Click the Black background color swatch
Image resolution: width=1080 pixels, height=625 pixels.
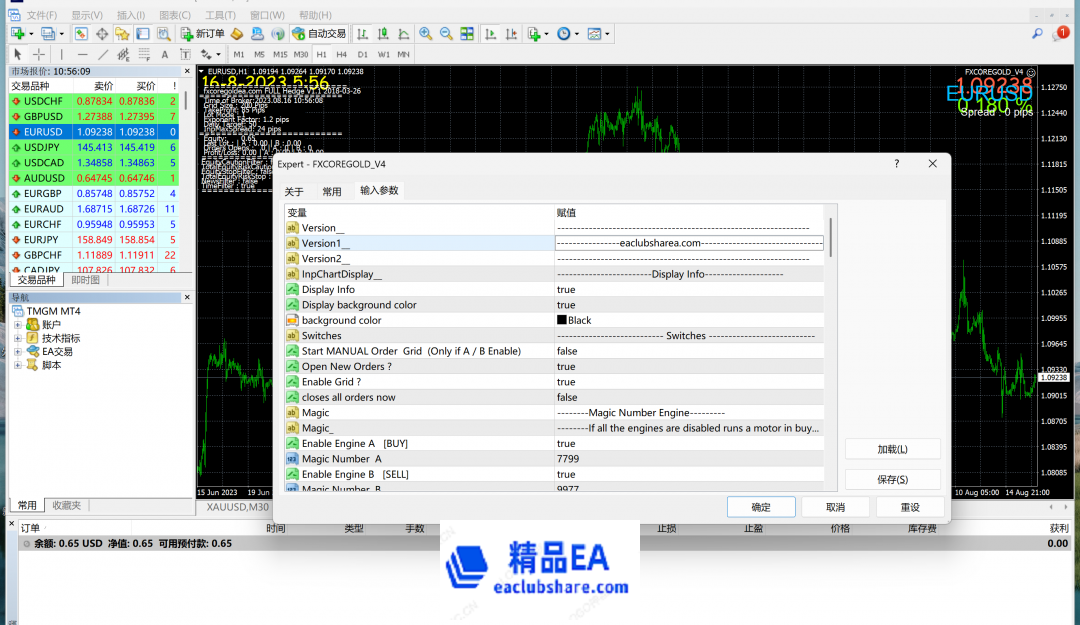pos(562,320)
